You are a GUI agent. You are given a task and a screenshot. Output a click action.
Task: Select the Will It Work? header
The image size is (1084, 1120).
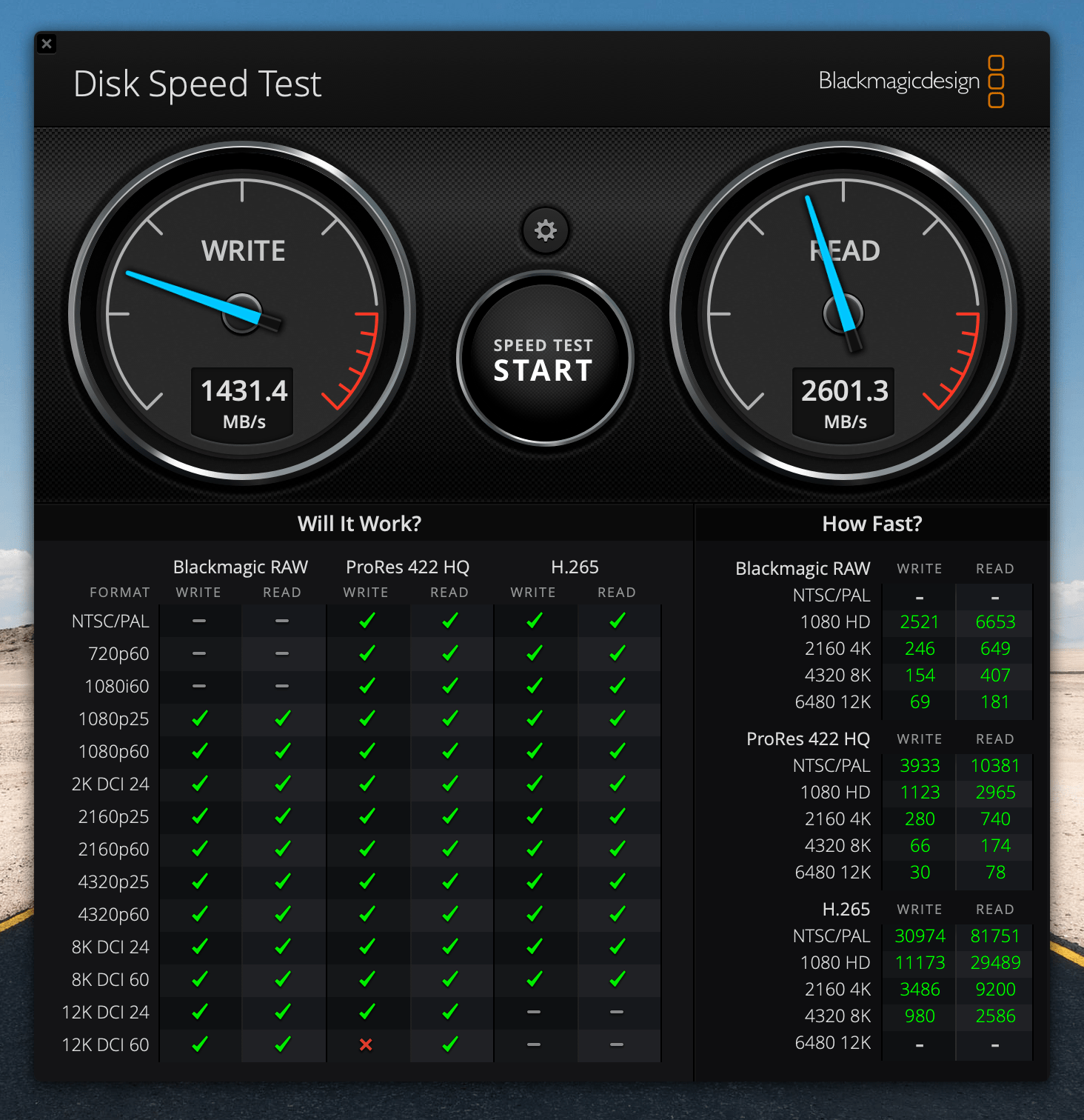[359, 524]
